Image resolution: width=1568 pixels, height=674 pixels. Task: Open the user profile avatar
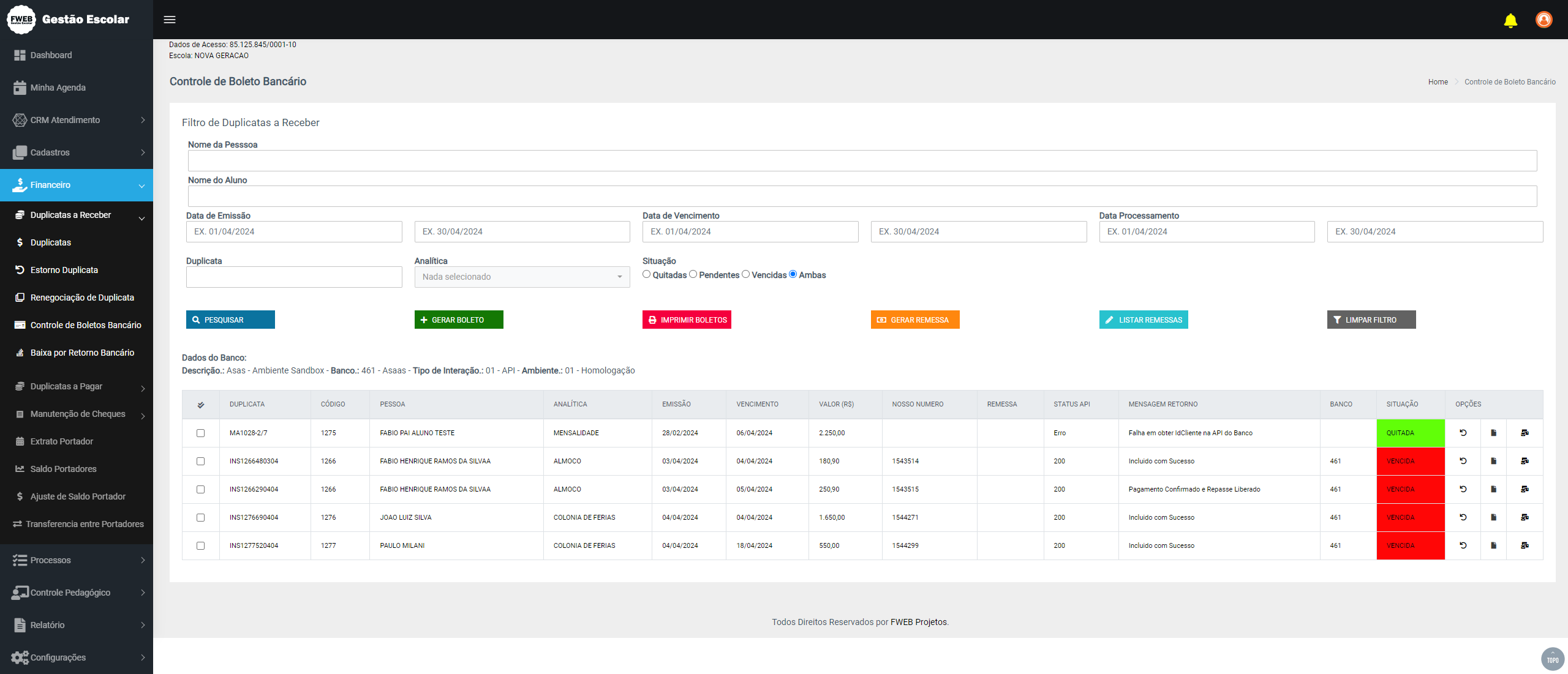1543,20
